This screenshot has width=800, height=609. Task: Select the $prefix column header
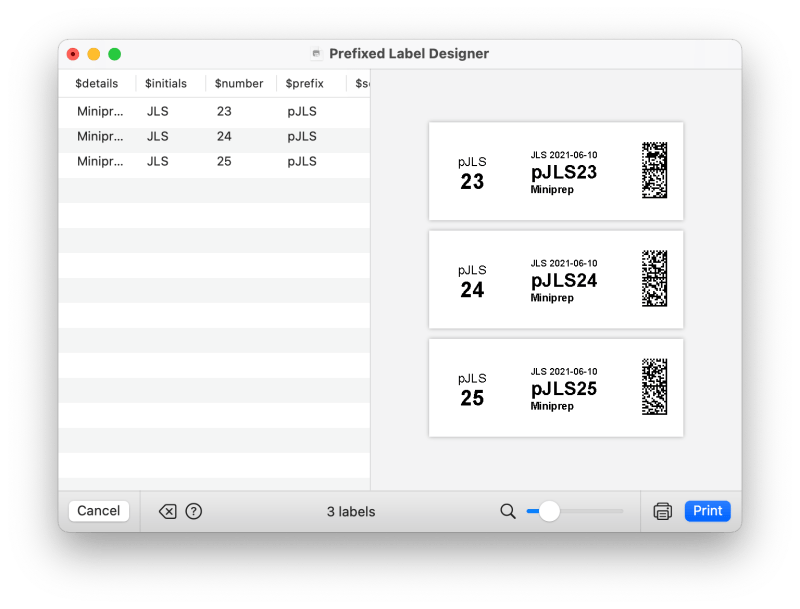[303, 83]
